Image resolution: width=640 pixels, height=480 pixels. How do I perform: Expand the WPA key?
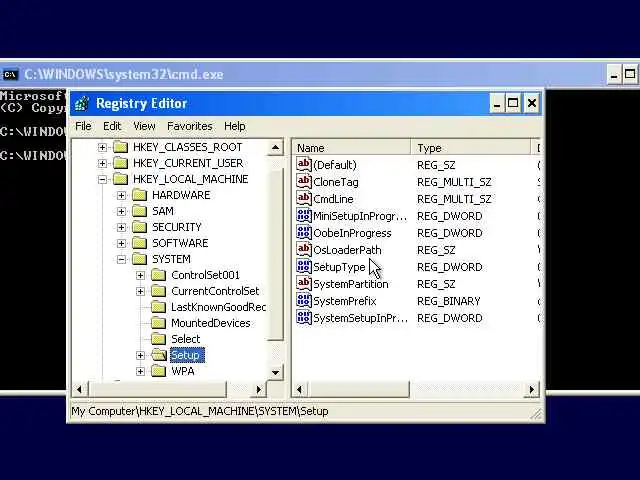point(140,371)
